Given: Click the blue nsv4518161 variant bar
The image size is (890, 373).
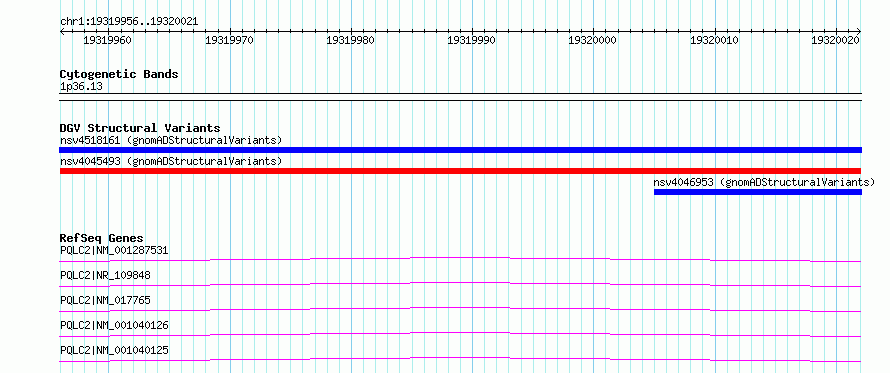Looking at the screenshot, I should tap(460, 150).
